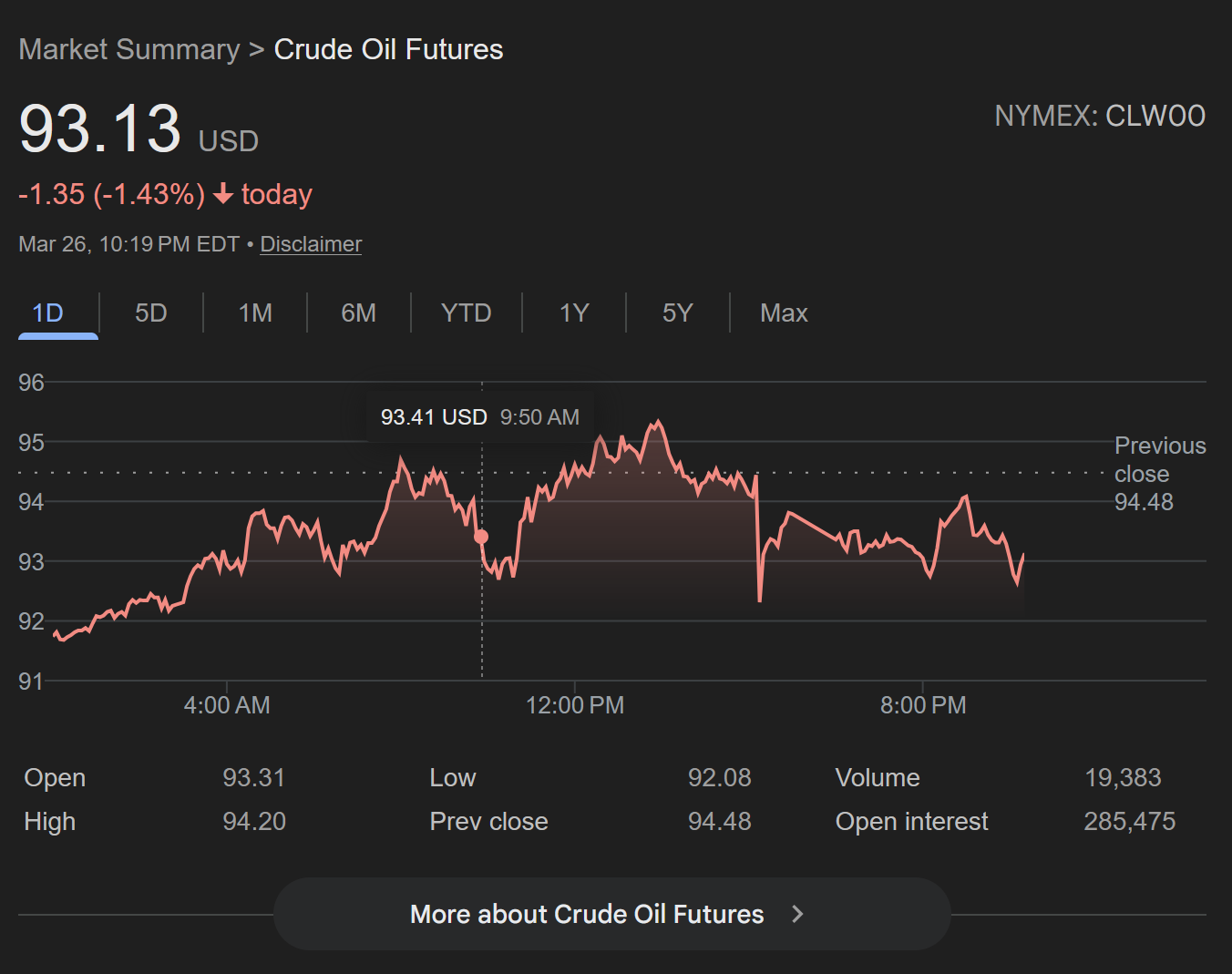This screenshot has height=974, width=1232.
Task: Click the NYMEX: CLW00 ticker label
Action: [1099, 116]
